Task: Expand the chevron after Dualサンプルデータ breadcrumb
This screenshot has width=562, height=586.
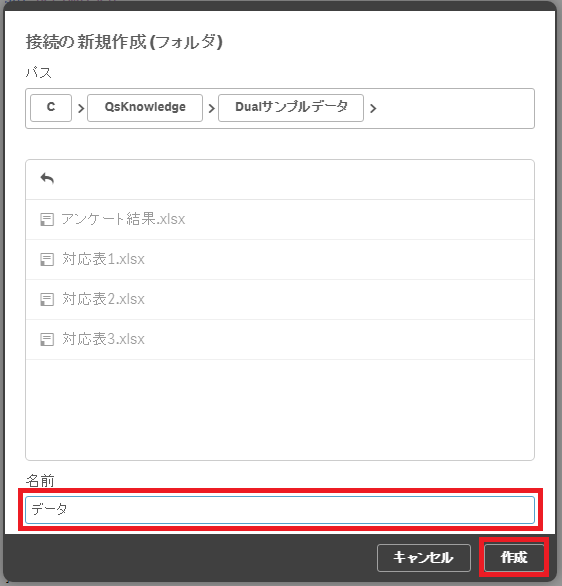Action: pyautogui.click(x=373, y=108)
